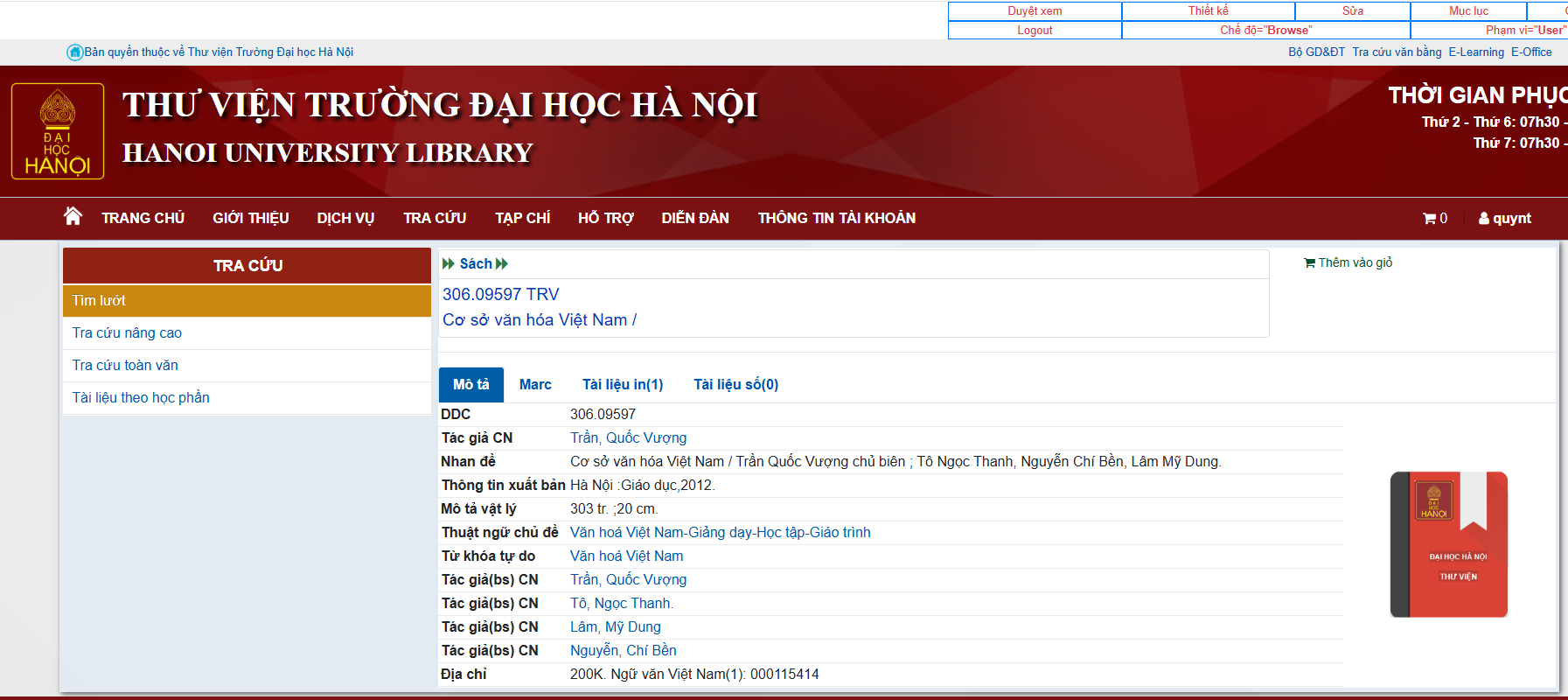Open Tài liệu theo học phần
1568x700 pixels.
click(141, 398)
